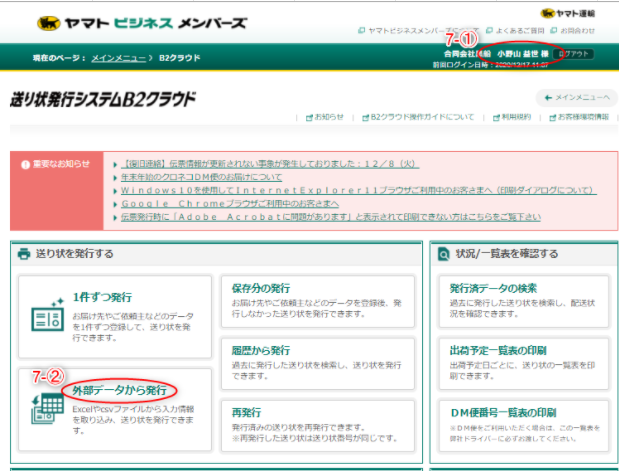This screenshot has width=619, height=471.
Task: Click the ヤマト運輸 logo at top right
Action: click(x=568, y=13)
